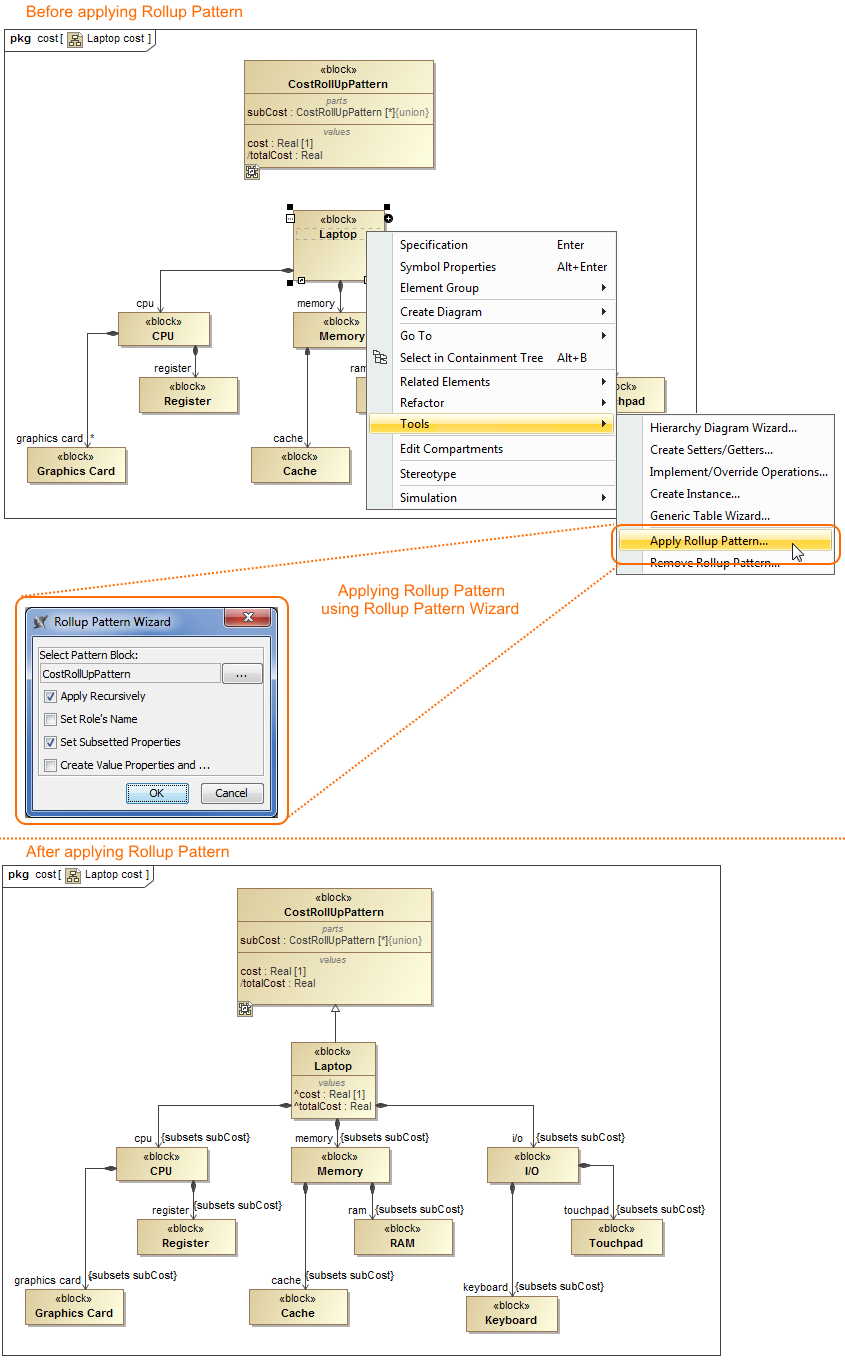Close the Rollup Pattern Wizard dialog
The height and width of the screenshot is (1360, 845).
coord(246,620)
